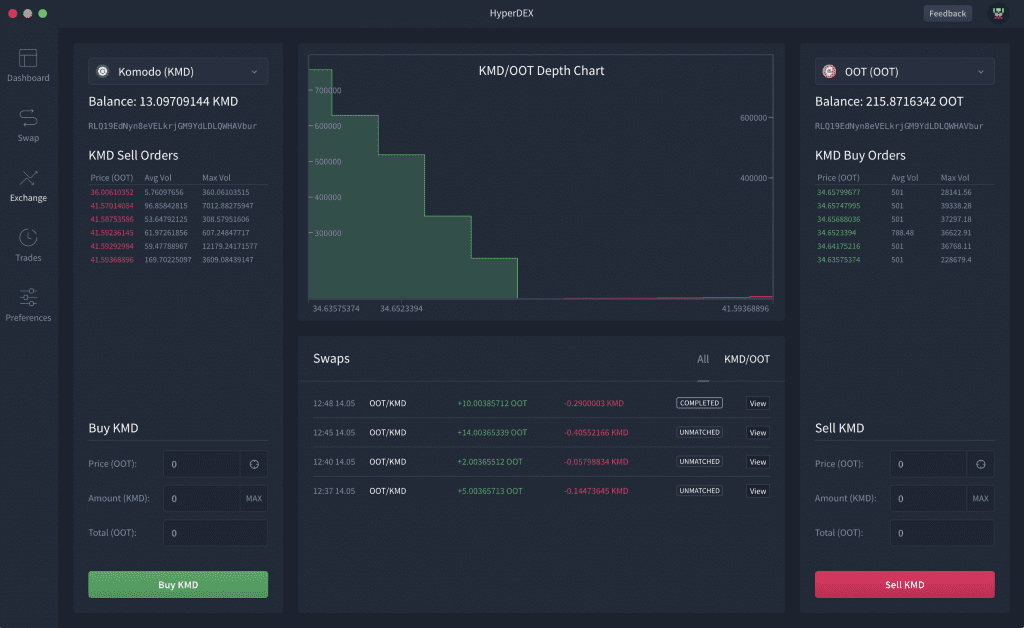Click the KMD wallet address text
The height and width of the screenshot is (628, 1024).
172,126
